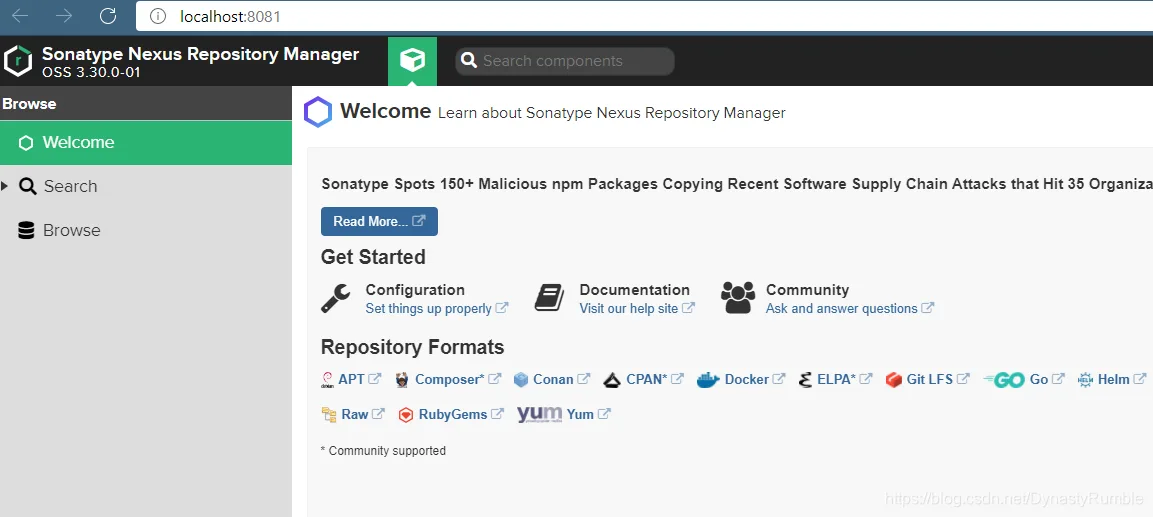Open Browse in the sidebar menu
Screen dimensions: 1153x517
[x=71, y=230]
